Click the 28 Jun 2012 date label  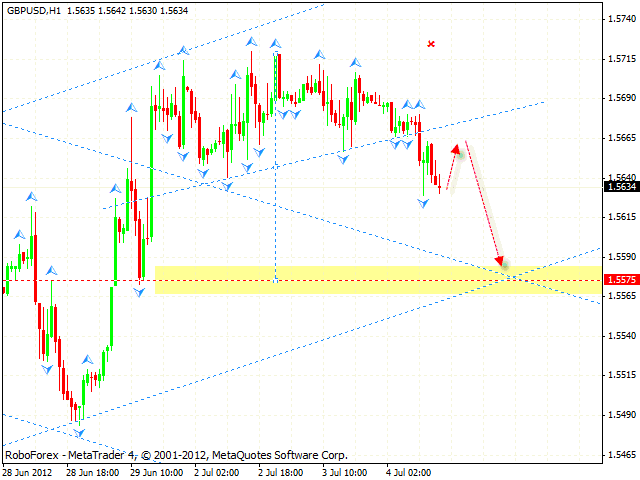pyautogui.click(x=27, y=473)
